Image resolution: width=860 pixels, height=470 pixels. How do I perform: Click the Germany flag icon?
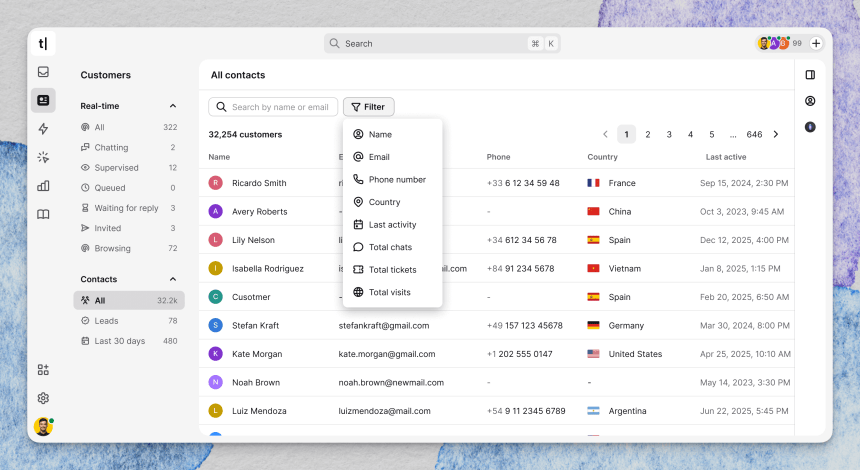click(593, 325)
